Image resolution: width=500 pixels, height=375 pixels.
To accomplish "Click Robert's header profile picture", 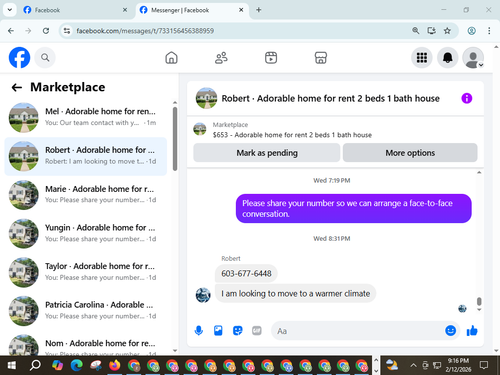I will click(x=206, y=98).
